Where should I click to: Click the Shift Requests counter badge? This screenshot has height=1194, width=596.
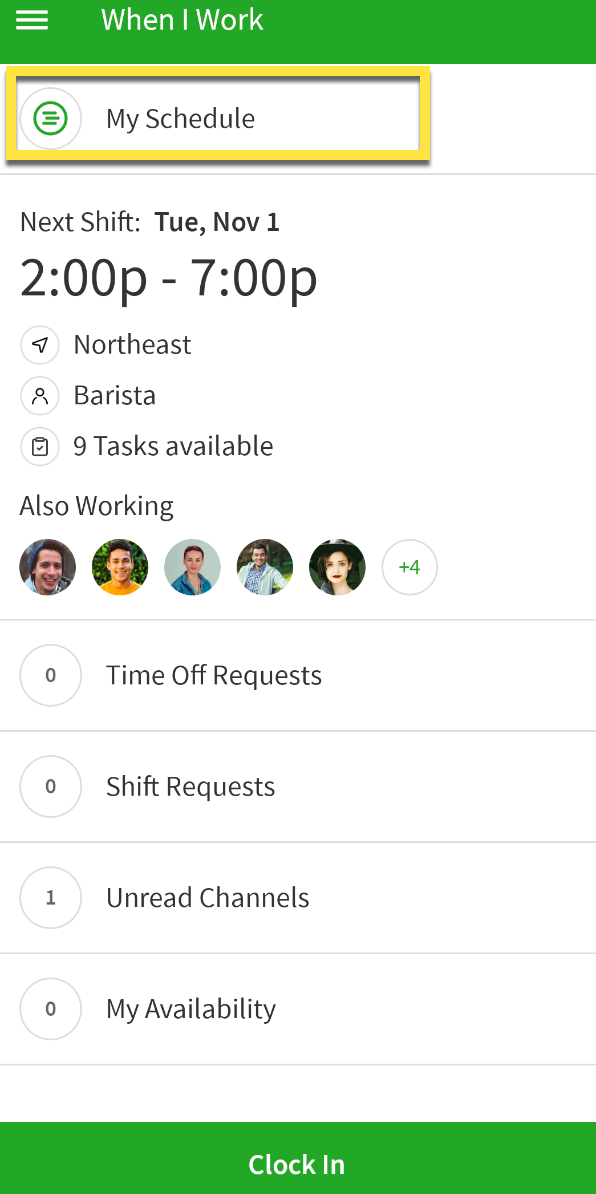[50, 786]
